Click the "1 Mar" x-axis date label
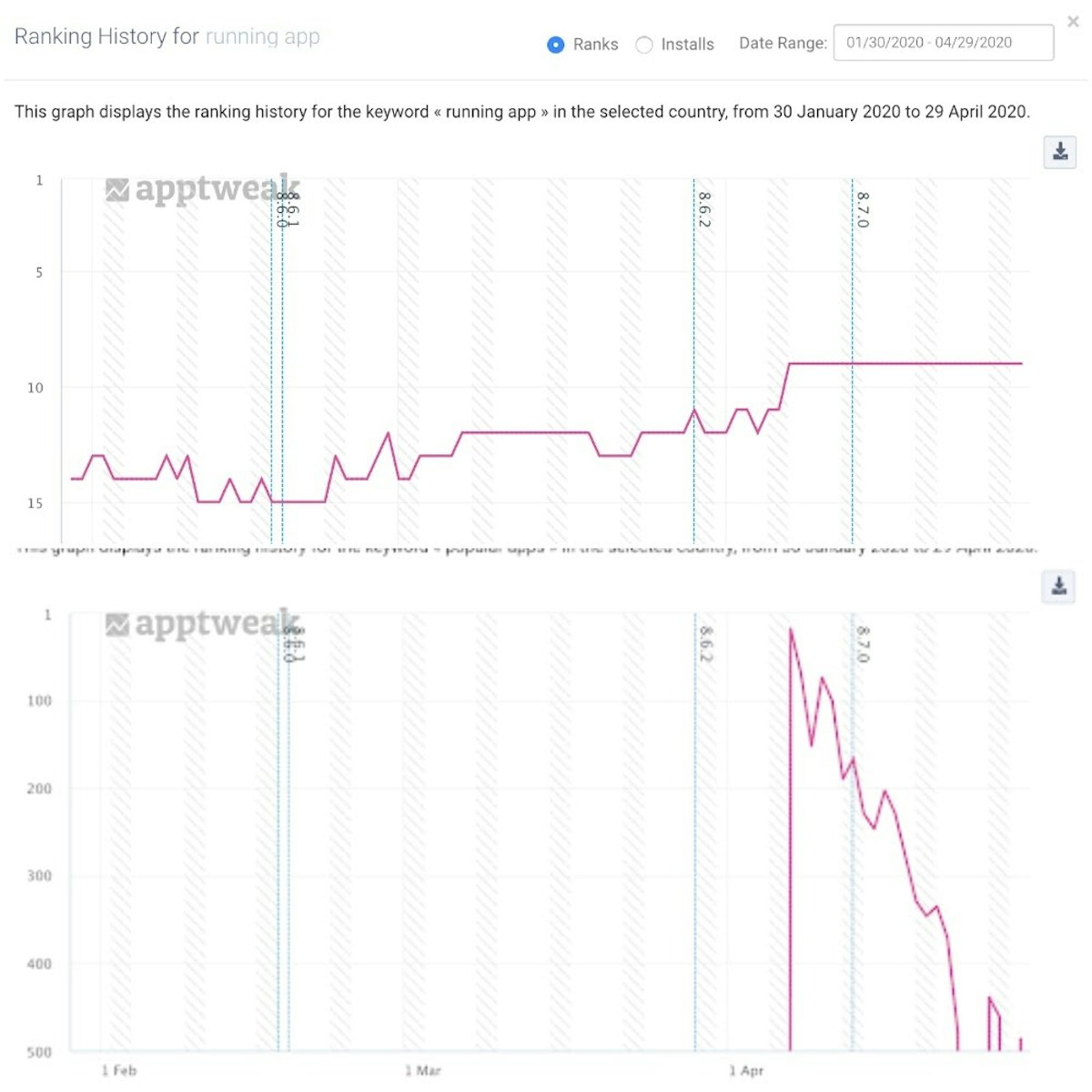1092x1092 pixels. tap(423, 1070)
